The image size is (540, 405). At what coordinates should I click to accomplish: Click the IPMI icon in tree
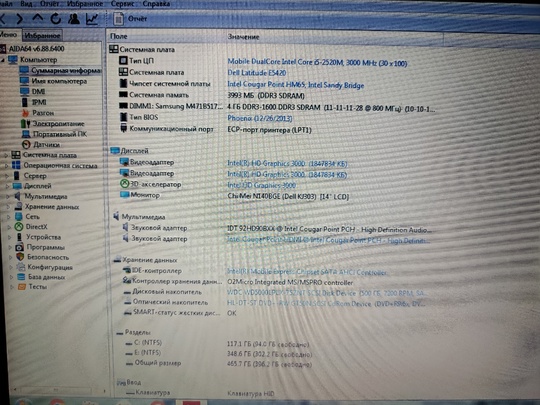[25, 102]
